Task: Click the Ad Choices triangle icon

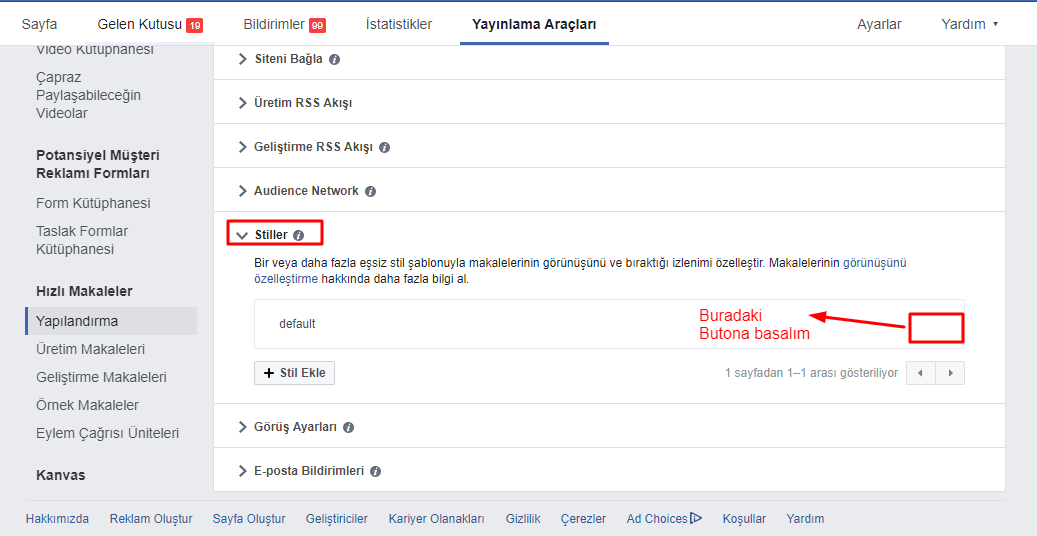Action: (x=696, y=518)
